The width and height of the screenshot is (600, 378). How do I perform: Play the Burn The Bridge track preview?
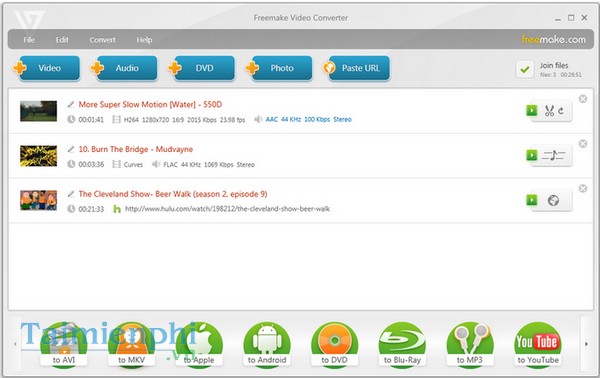(x=532, y=155)
